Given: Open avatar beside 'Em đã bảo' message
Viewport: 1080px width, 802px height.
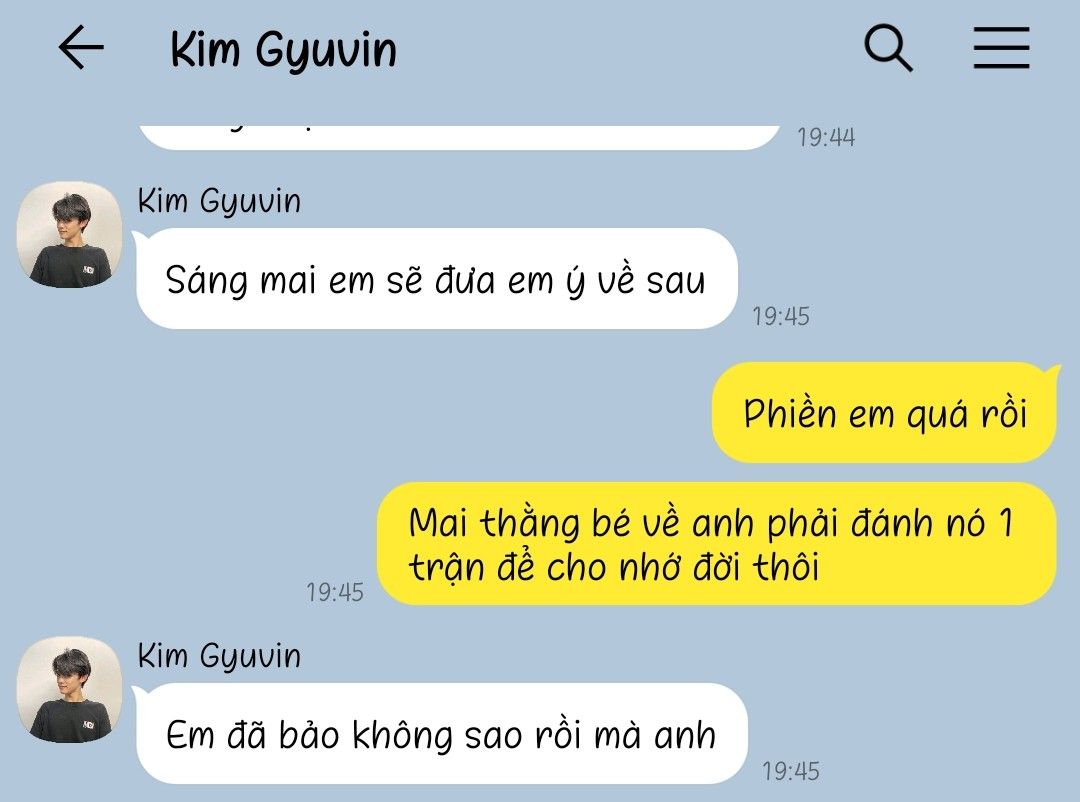Looking at the screenshot, I should pos(70,689).
